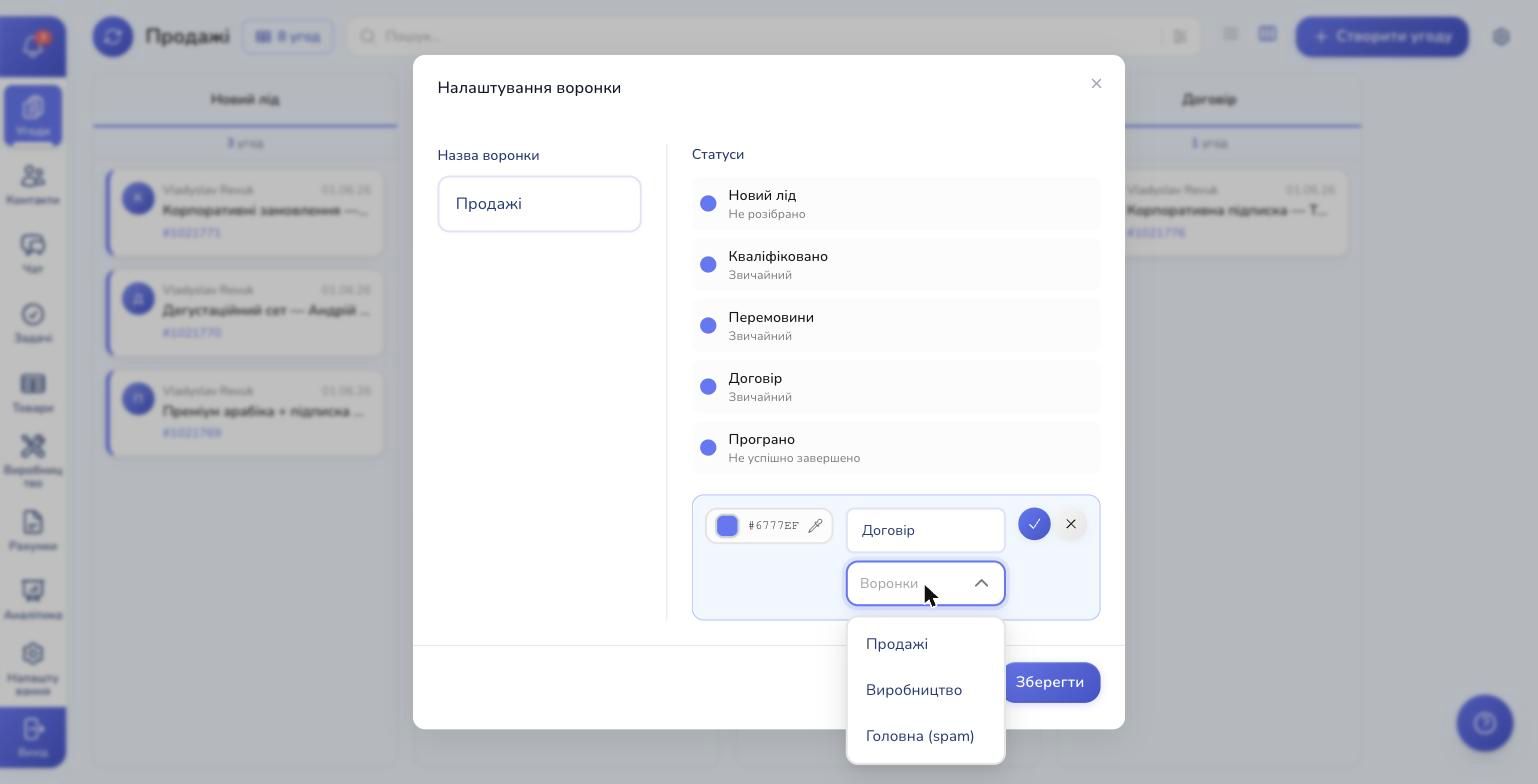Open deal card #1021771

coord(245,212)
